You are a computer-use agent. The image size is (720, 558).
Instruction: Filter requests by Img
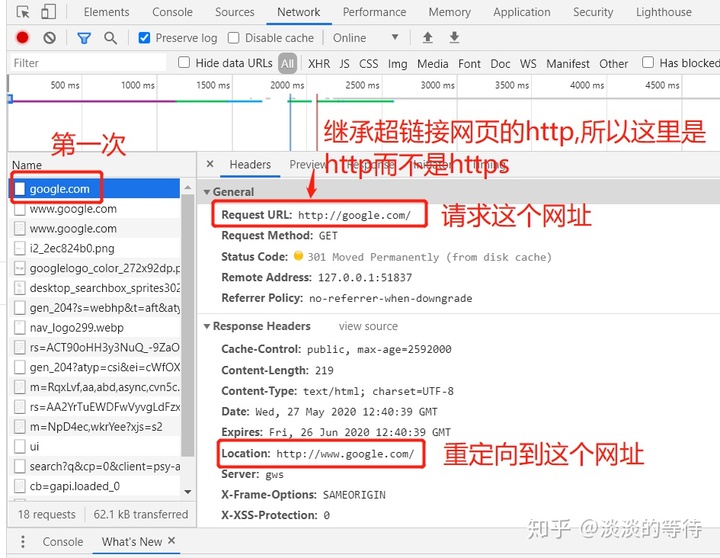point(398,63)
